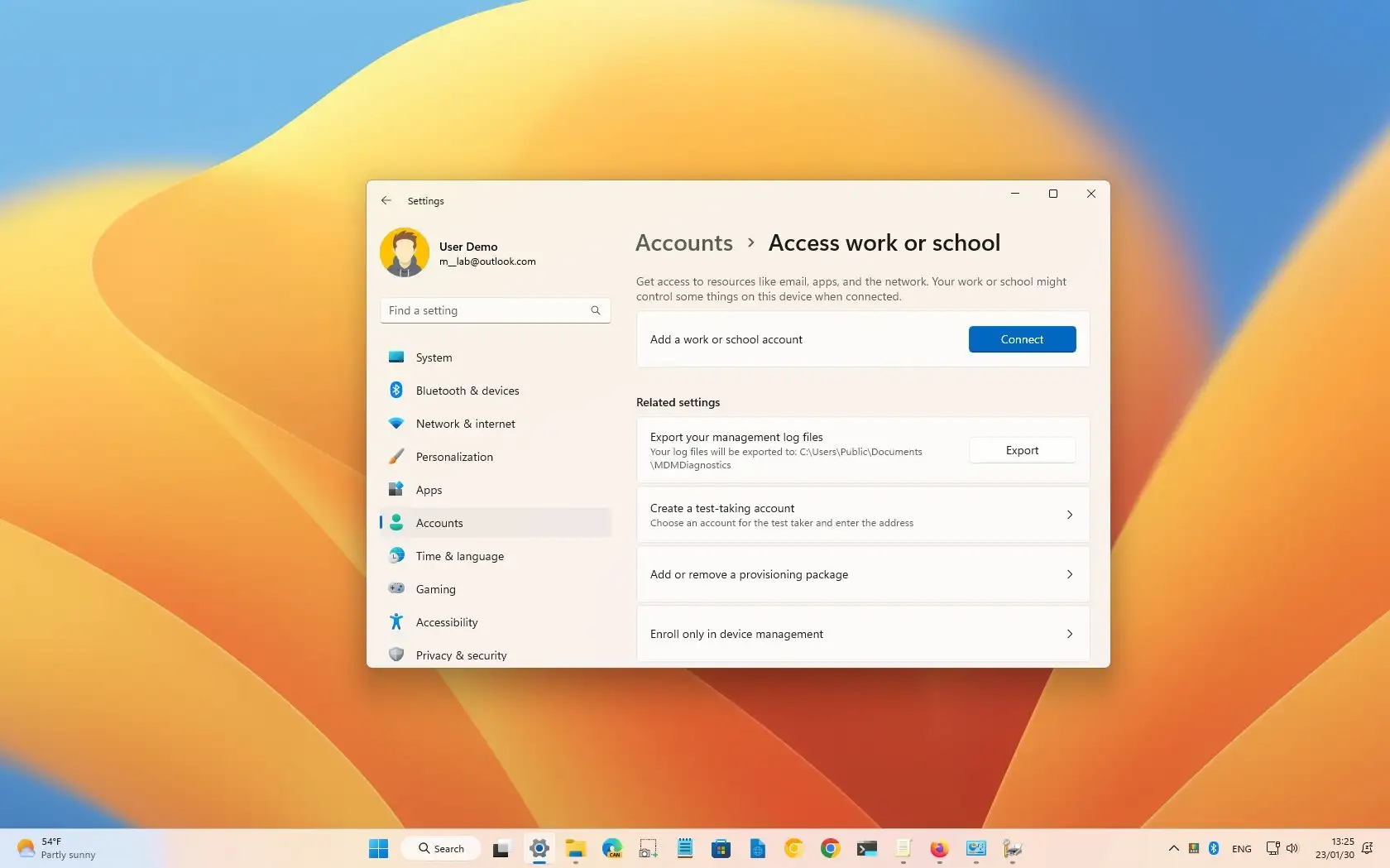Show hidden system tray icons
1390x868 pixels.
1173,848
